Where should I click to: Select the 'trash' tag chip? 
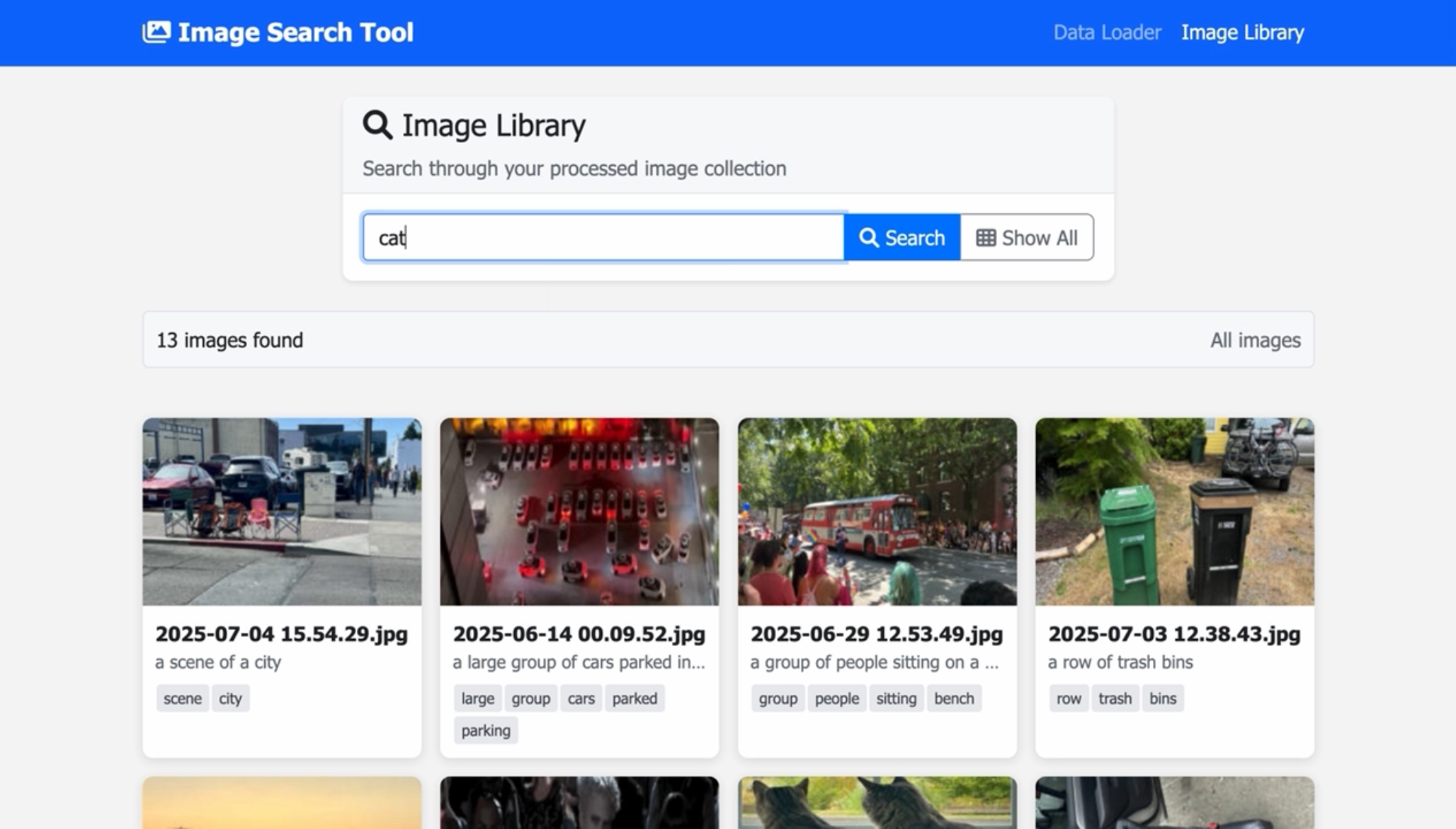point(1115,698)
